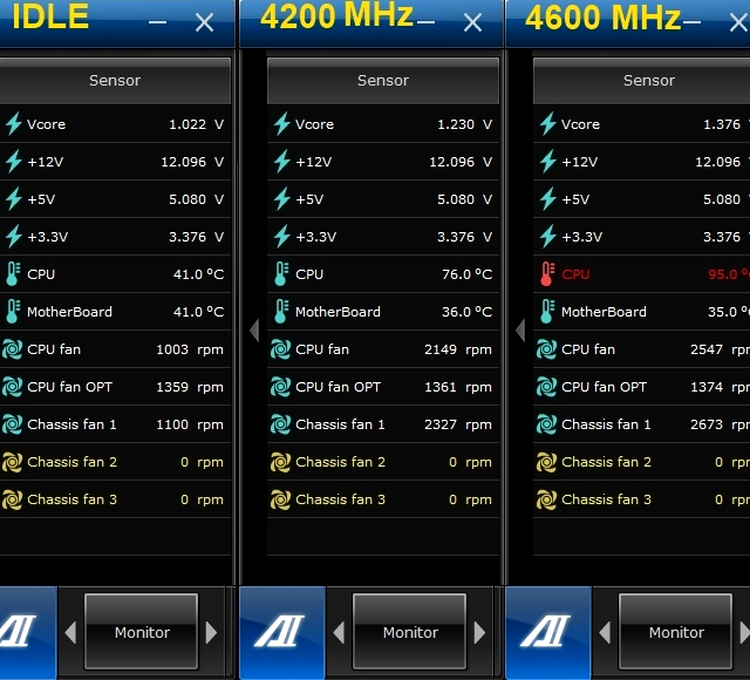Click the Chassis fan 2 yellow icon in IDLE window
Screen dimensions: 750x680
(12, 462)
